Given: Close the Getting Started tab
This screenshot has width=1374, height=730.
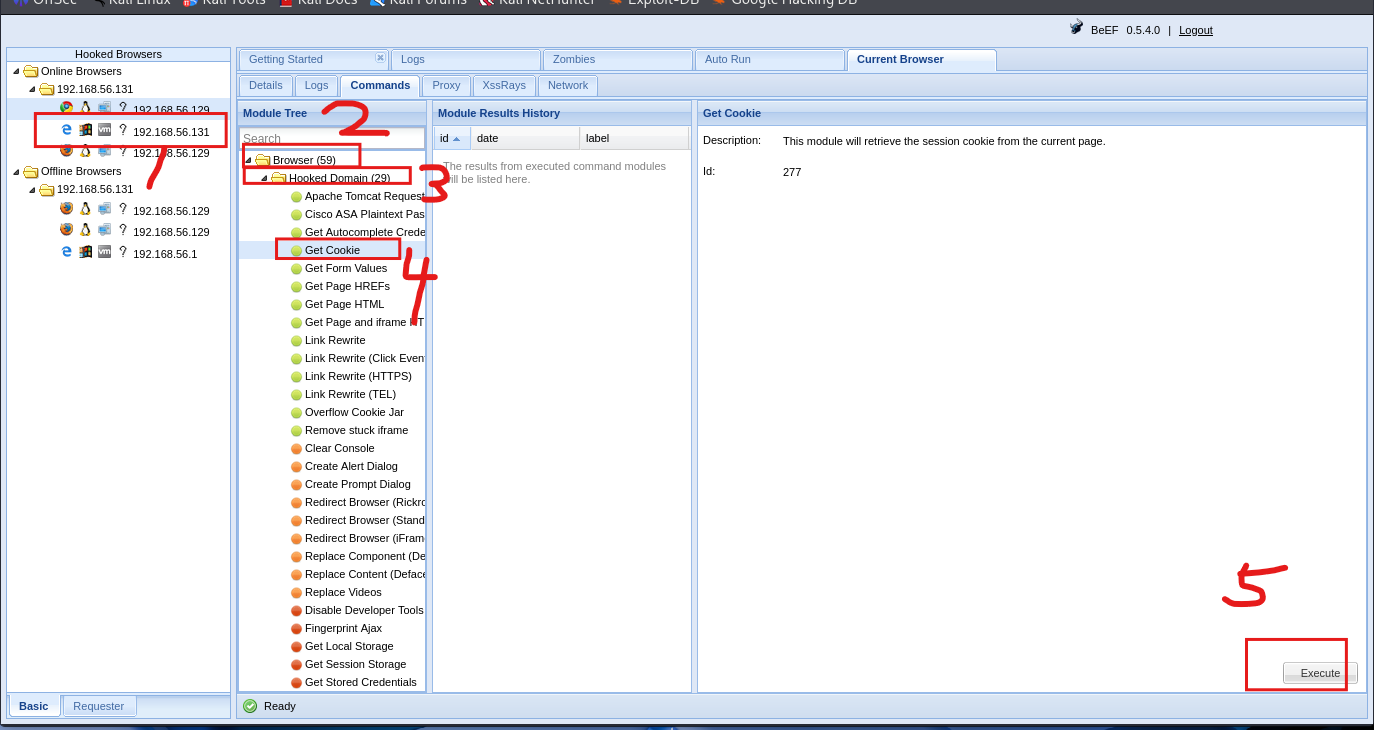Looking at the screenshot, I should [x=380, y=57].
